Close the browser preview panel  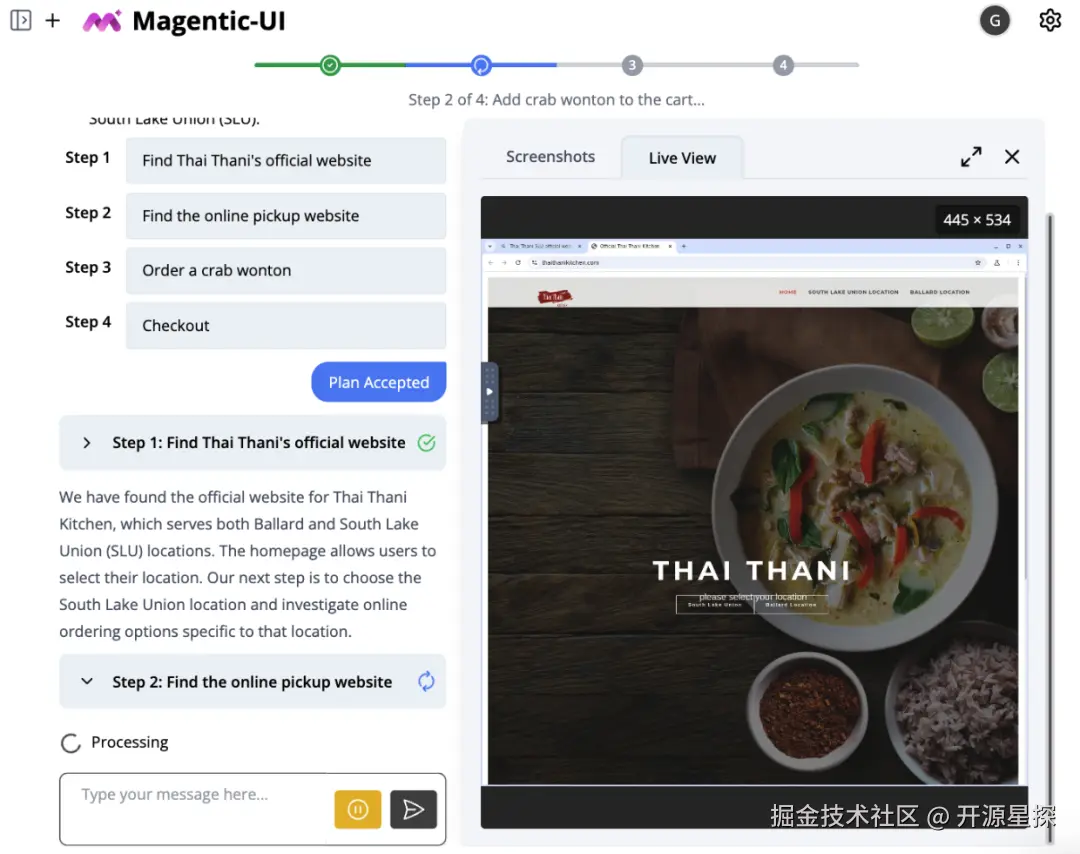(x=1012, y=157)
